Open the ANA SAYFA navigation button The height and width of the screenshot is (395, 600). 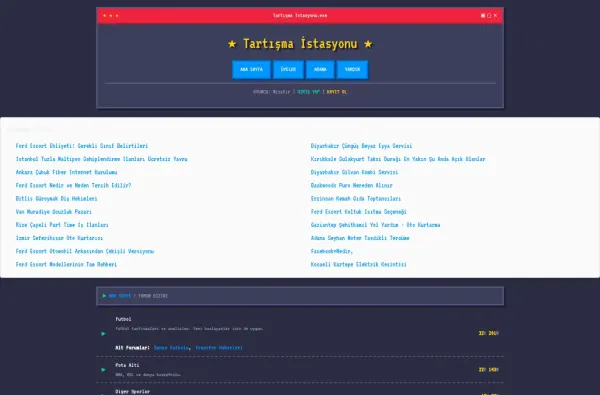(x=251, y=69)
